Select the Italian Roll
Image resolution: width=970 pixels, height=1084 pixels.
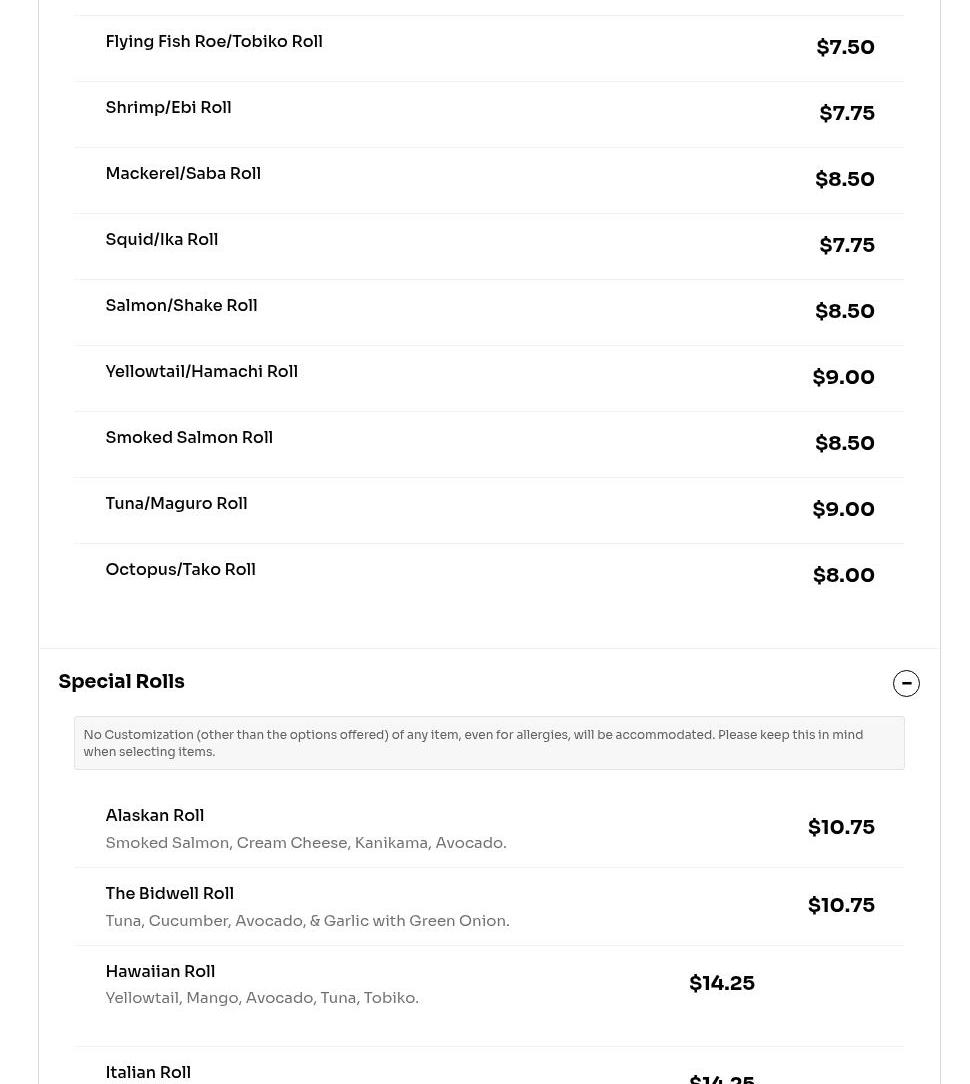148,1072
